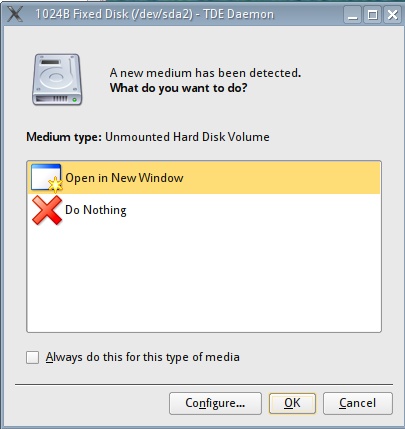Maximize the TDE Daemon dialog window
Viewport: 405px width, 429px height.
click(372, 15)
